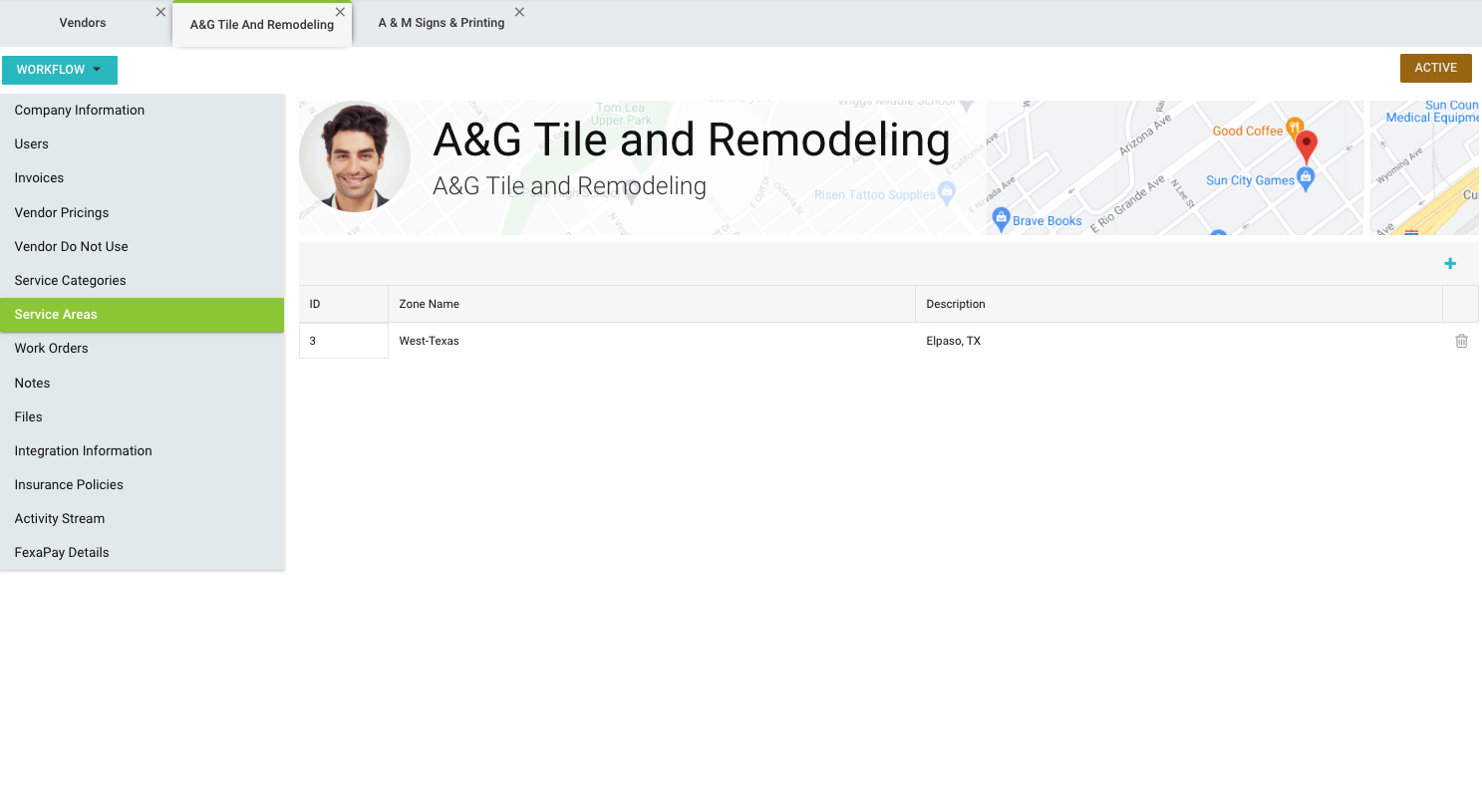Click the Sun City Games map marker
This screenshot has width=1482, height=812.
coord(1306,177)
